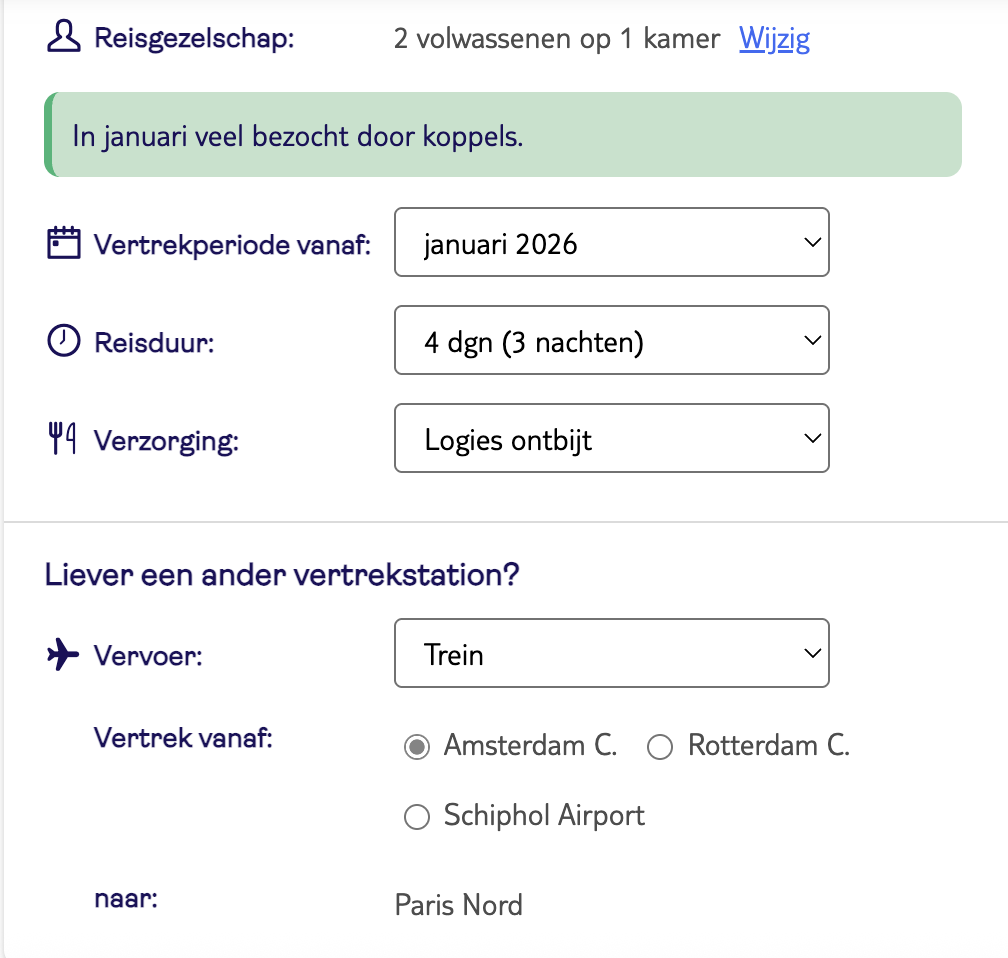The image size is (1008, 958).
Task: Choose Rotterdam C. radio button
Action: click(660, 747)
